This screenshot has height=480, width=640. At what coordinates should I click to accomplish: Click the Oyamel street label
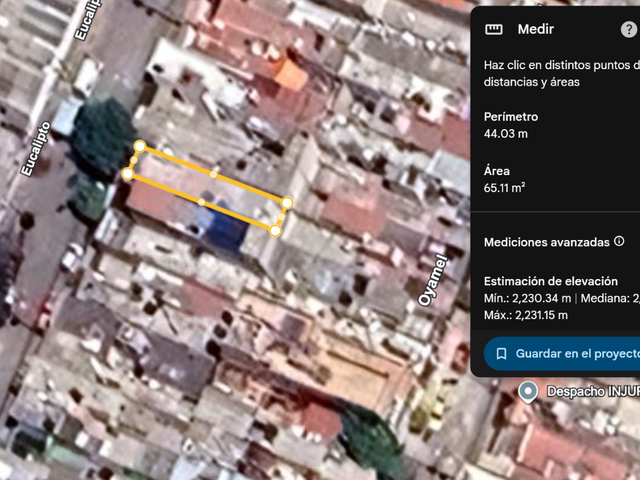[433, 280]
